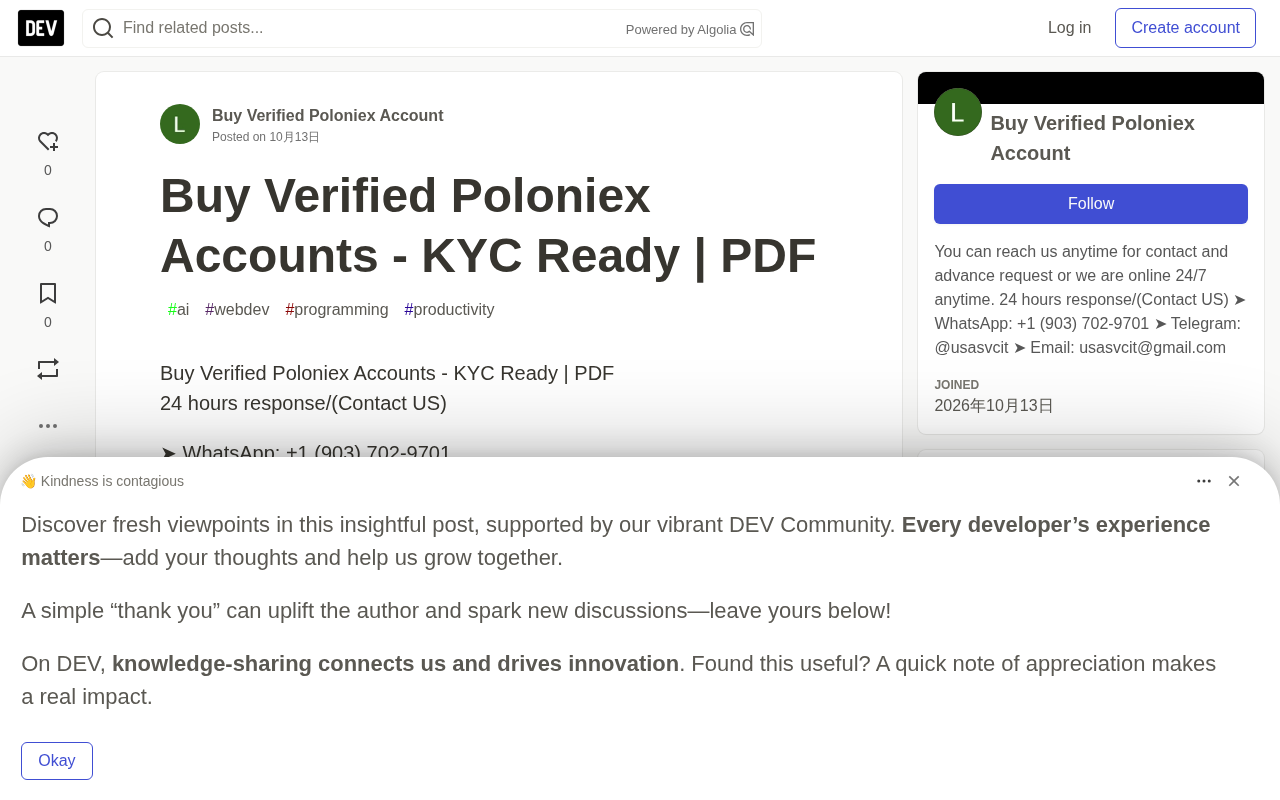1280x800 pixels.
Task: Click into the Find related posts field
Action: point(370,28)
